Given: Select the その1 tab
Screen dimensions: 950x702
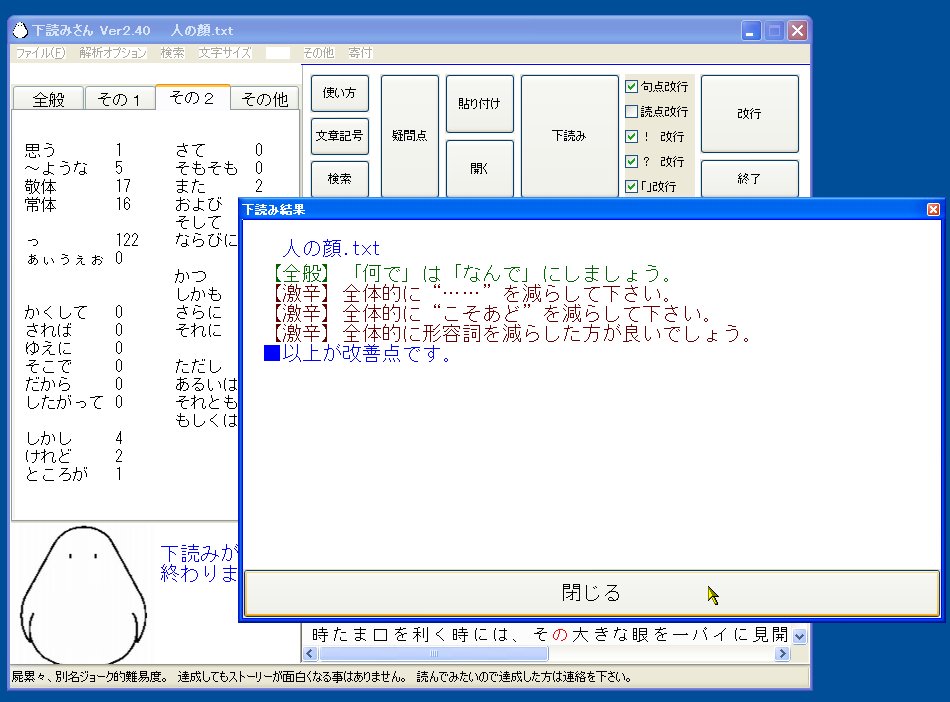Looking at the screenshot, I should pyautogui.click(x=119, y=99).
